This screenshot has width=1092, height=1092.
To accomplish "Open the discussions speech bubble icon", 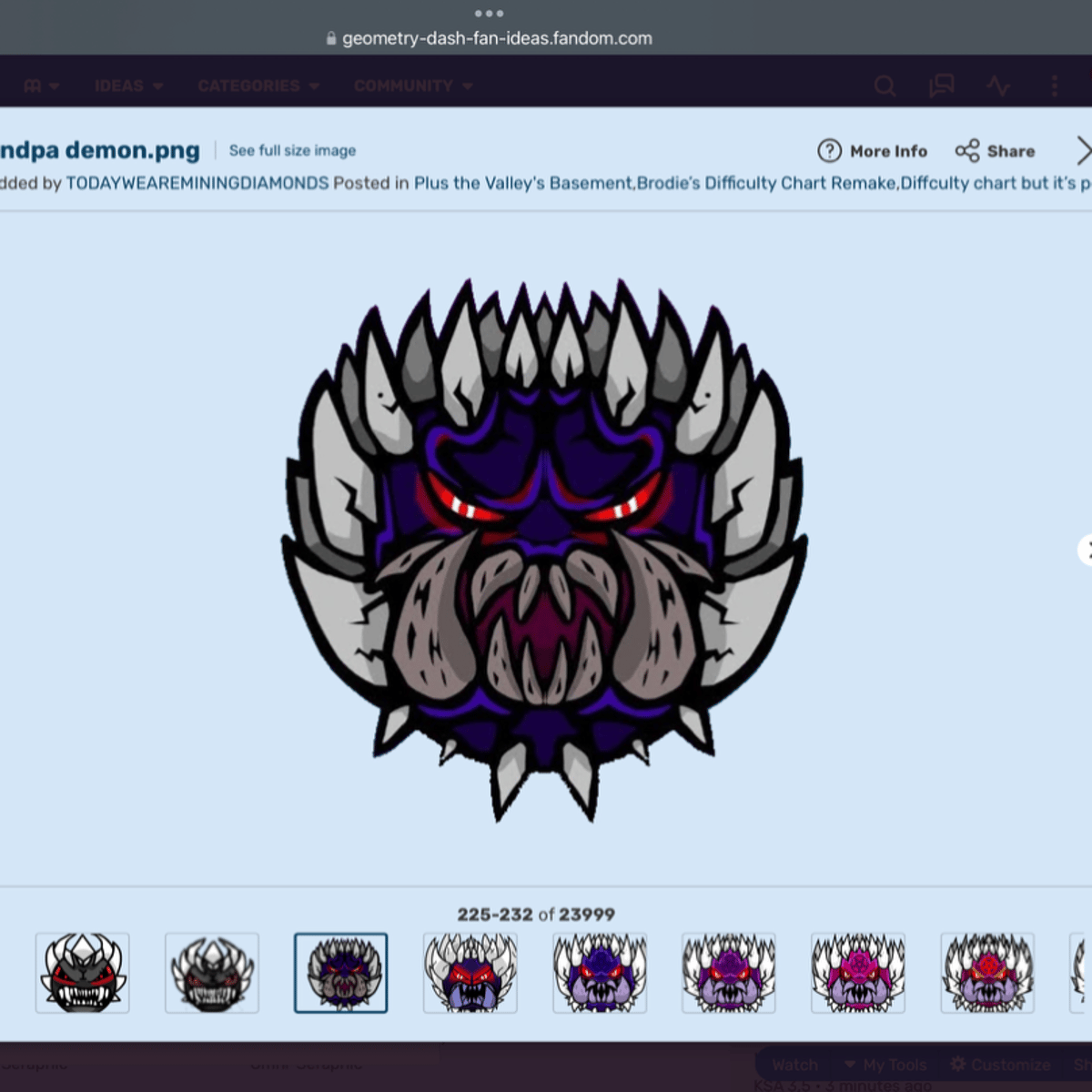I will [941, 86].
